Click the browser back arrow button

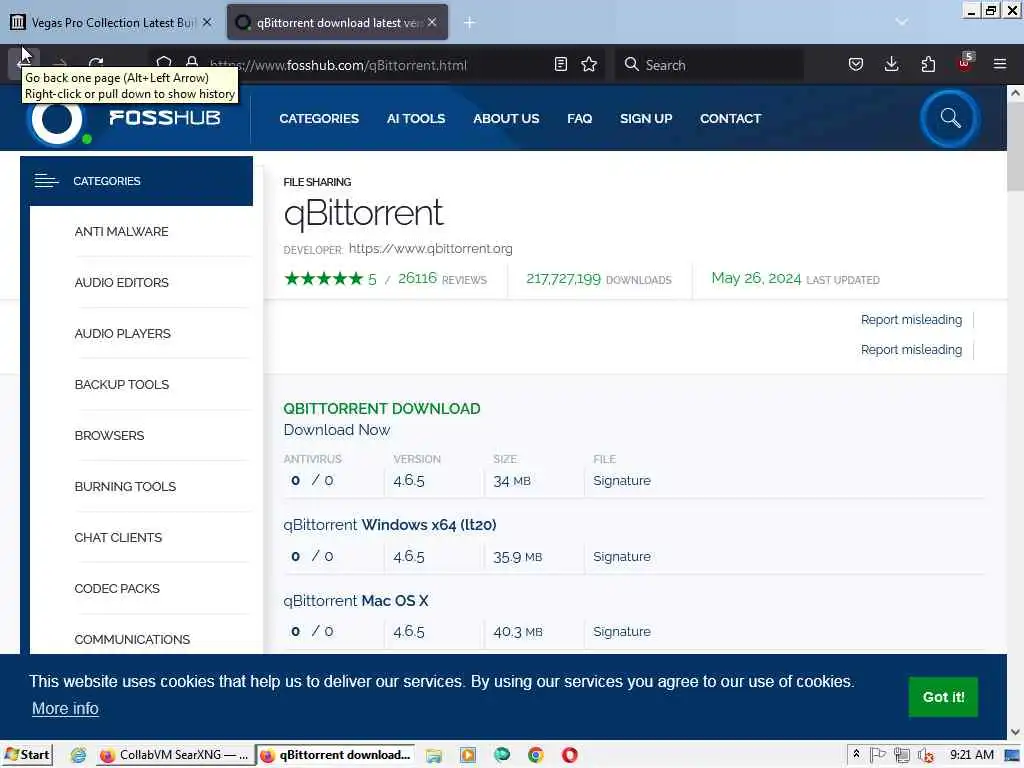[24, 63]
